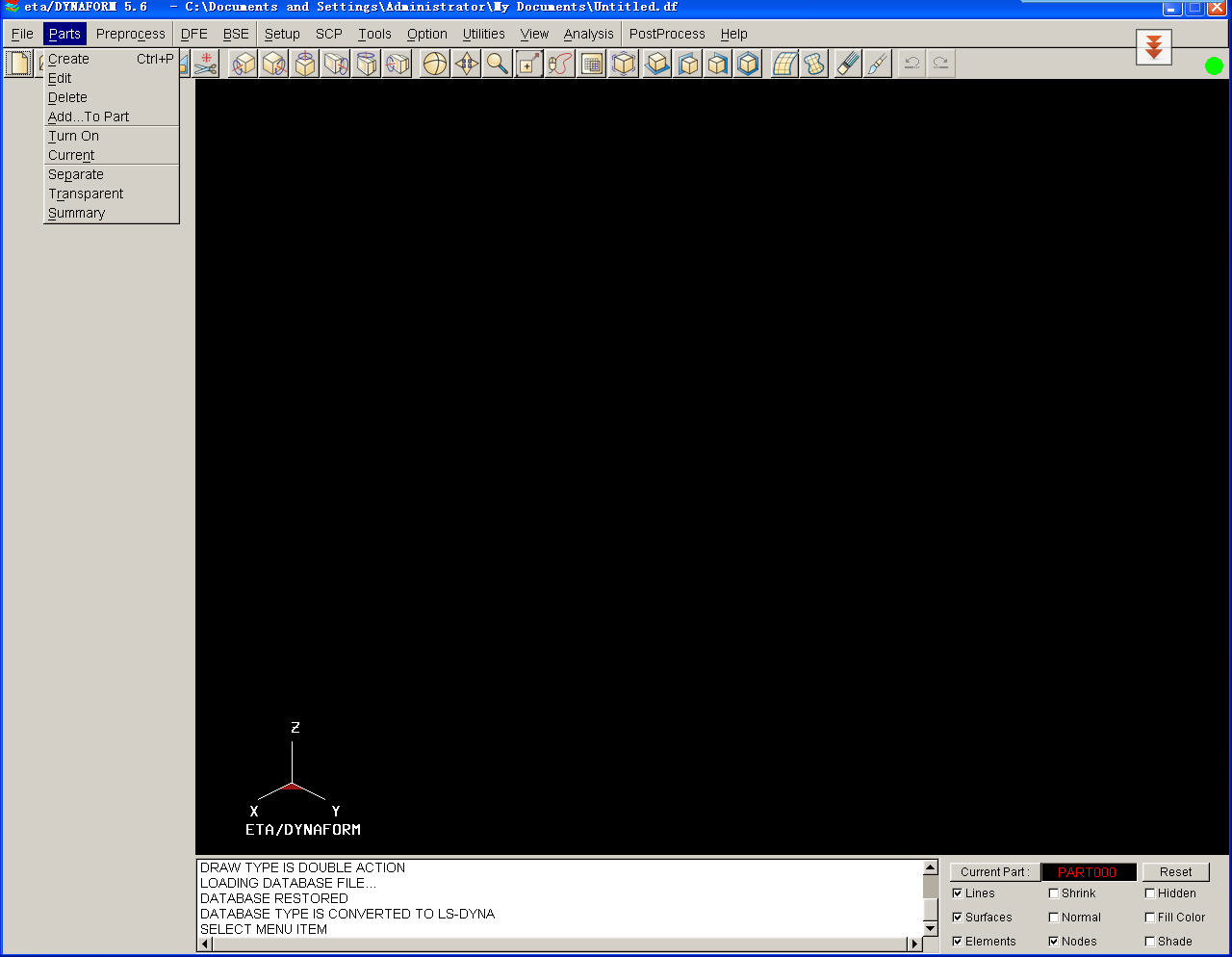Activate the Pan four-arrow icon
Viewport: 1232px width, 957px height.
[x=467, y=64]
